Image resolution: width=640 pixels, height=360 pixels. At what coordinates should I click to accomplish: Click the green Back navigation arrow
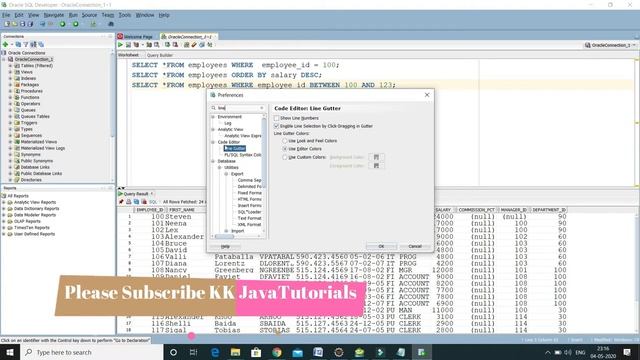tap(62, 24)
